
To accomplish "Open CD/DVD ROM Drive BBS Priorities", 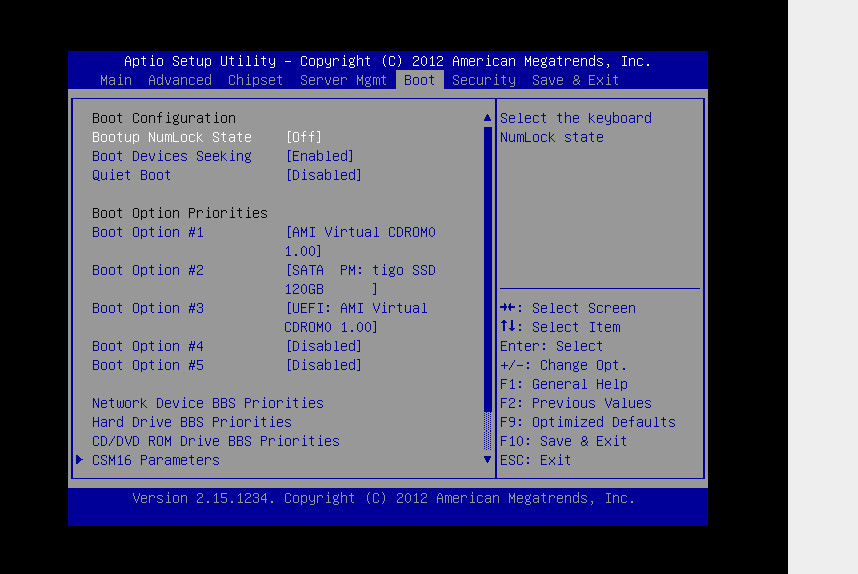I will coord(216,442).
